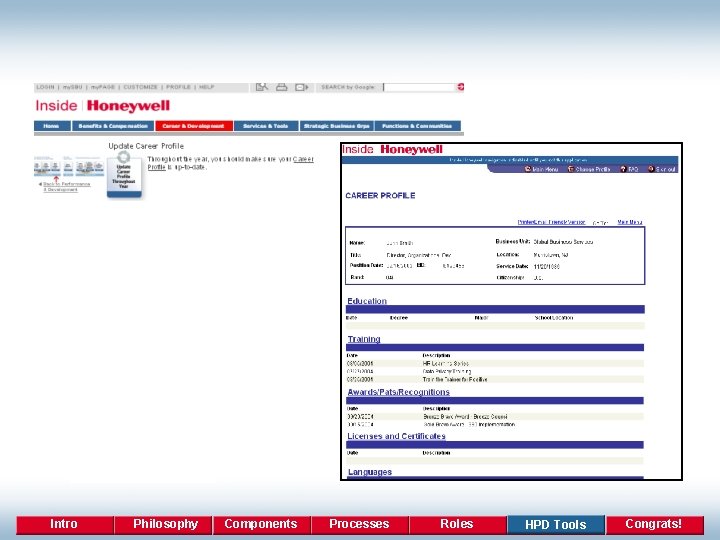Click the CAREER PROFILE page title
The height and width of the screenshot is (540, 720).
(380, 196)
